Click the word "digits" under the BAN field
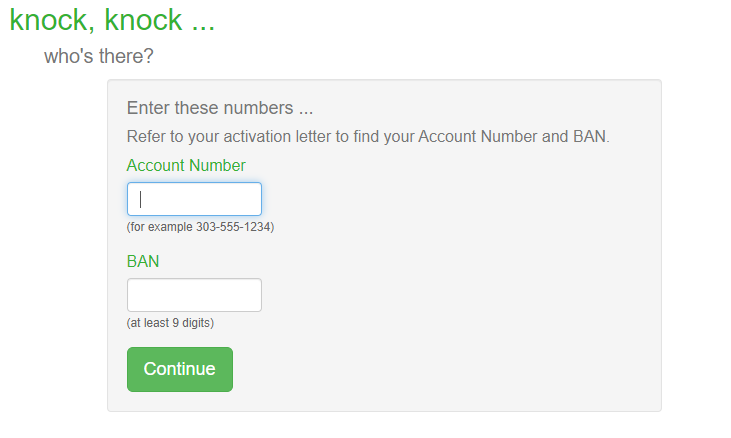The image size is (731, 438). tap(195, 323)
